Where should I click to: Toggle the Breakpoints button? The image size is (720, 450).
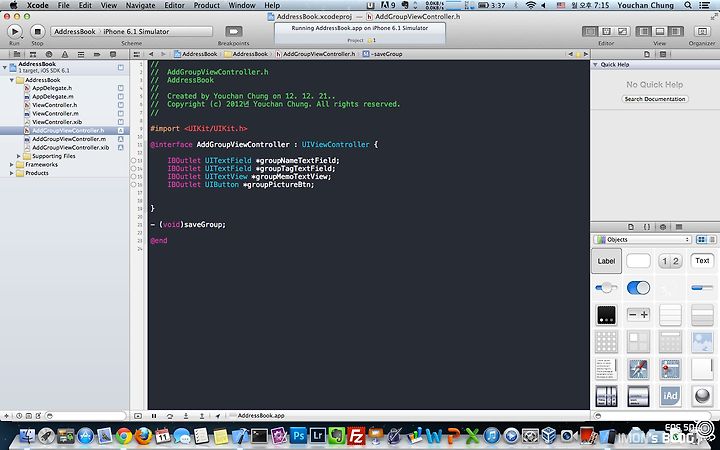coord(234,31)
